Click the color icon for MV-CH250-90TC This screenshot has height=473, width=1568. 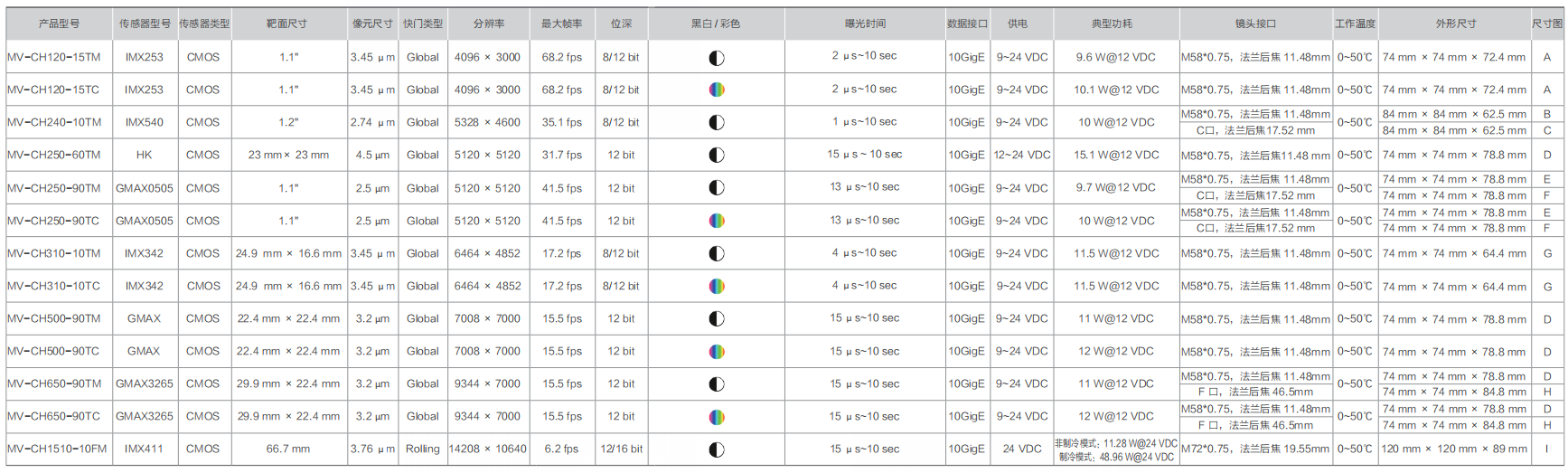(x=717, y=221)
